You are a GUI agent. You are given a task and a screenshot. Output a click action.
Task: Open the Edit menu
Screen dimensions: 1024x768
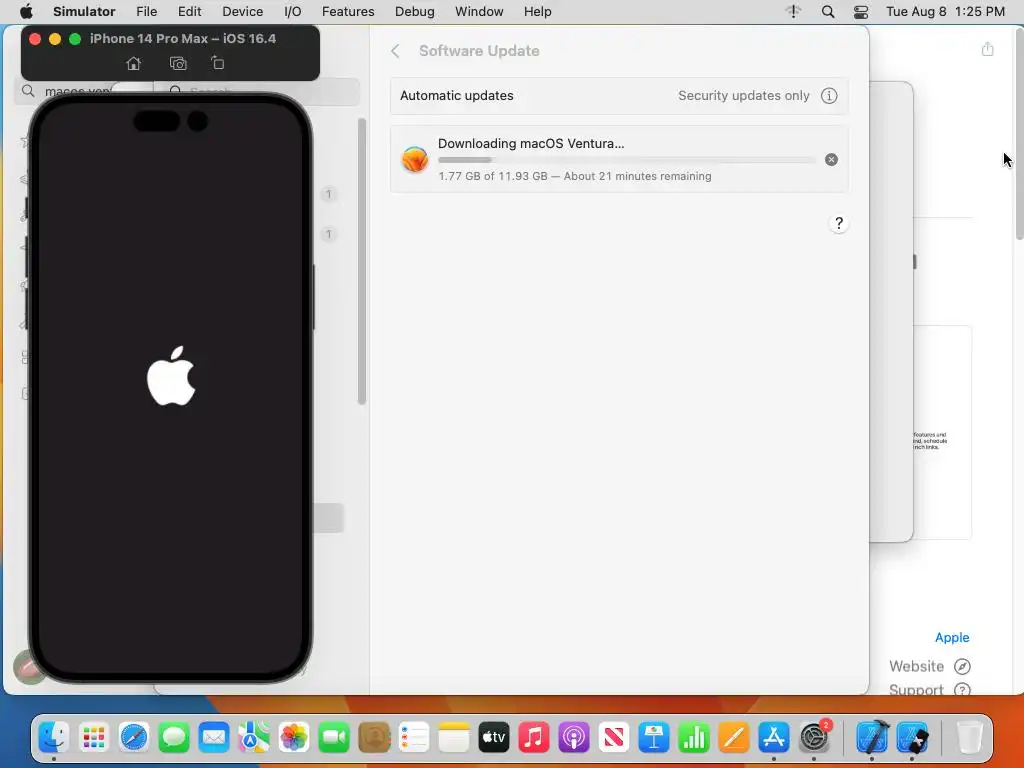189,11
